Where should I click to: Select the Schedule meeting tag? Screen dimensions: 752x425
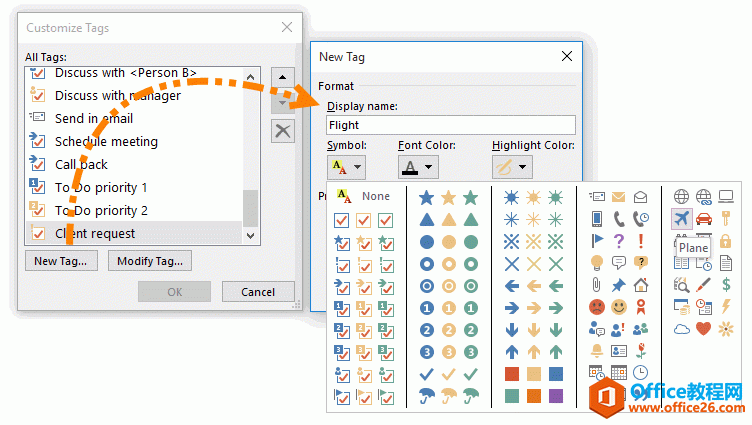[105, 141]
